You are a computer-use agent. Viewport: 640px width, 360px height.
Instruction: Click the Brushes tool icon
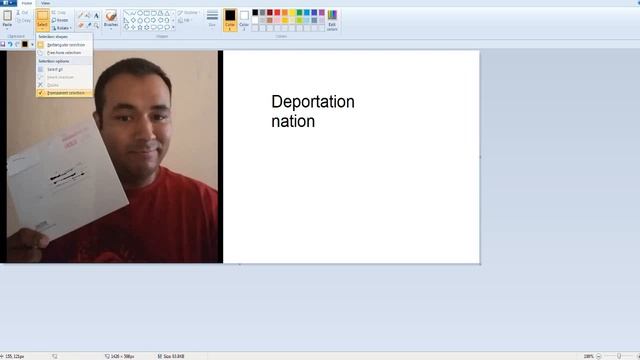111,16
